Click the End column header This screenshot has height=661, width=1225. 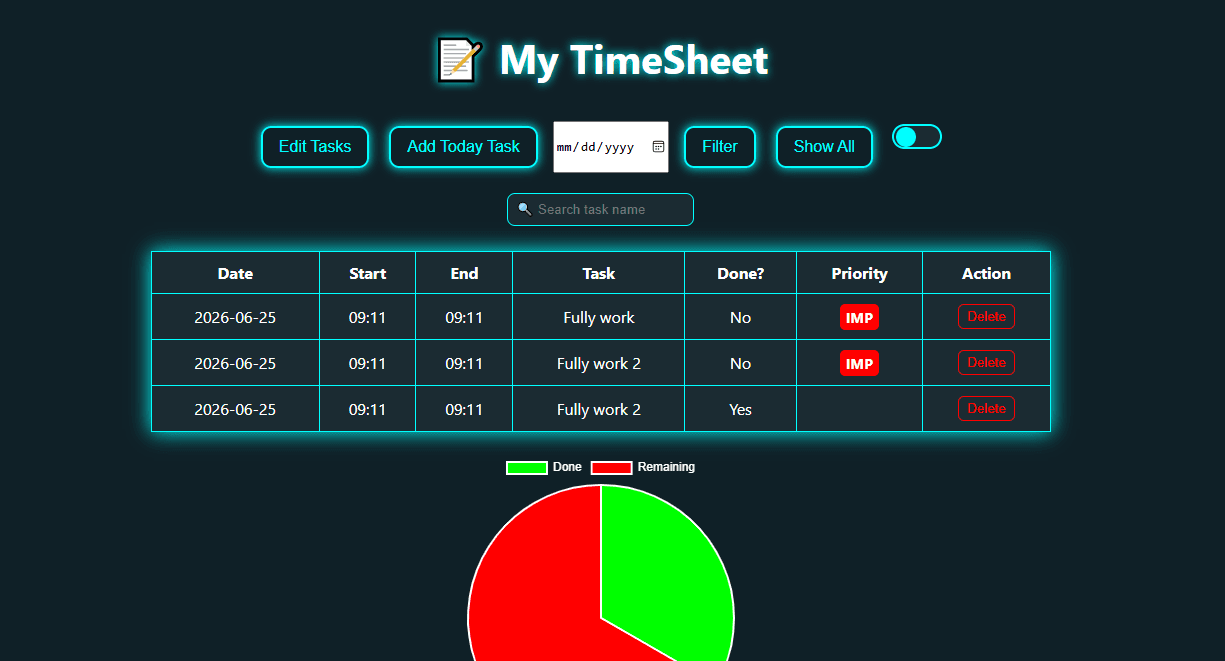click(464, 273)
